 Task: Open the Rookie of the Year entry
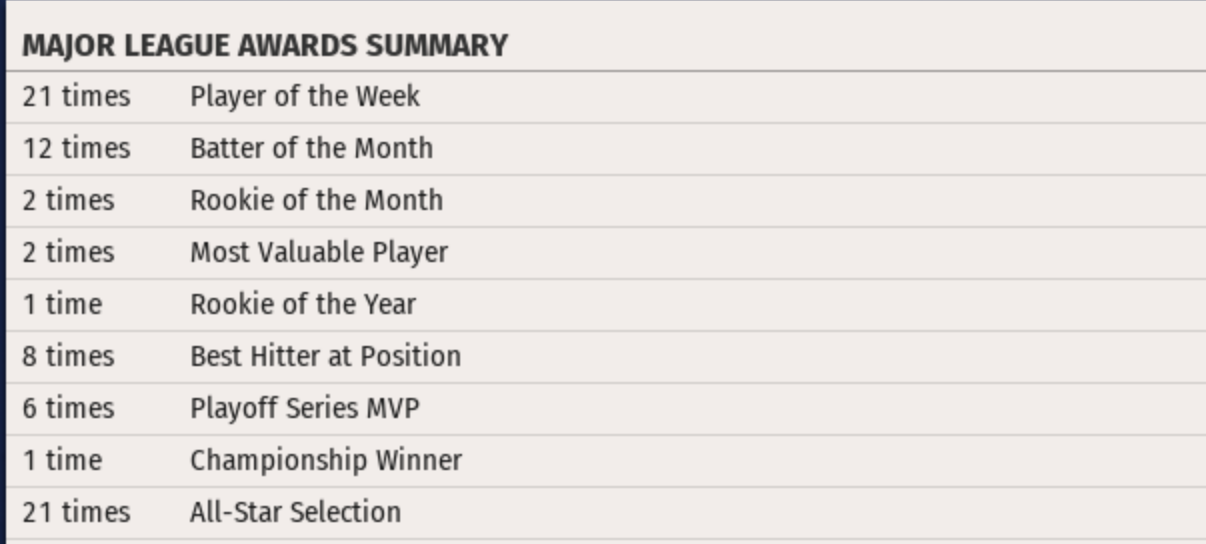coord(303,304)
